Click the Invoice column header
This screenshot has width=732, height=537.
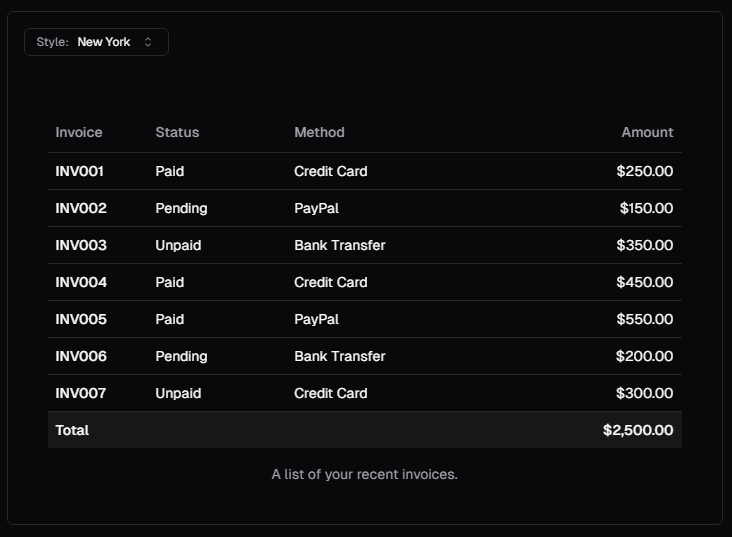(x=79, y=133)
